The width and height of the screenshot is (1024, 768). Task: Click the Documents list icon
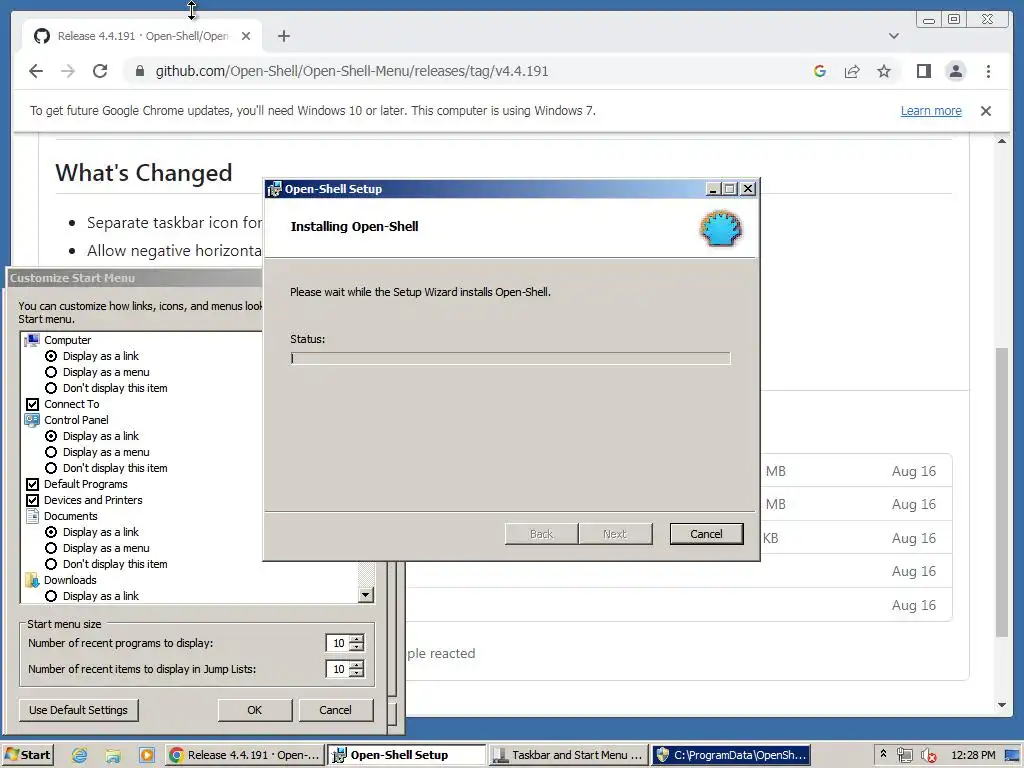(x=32, y=516)
